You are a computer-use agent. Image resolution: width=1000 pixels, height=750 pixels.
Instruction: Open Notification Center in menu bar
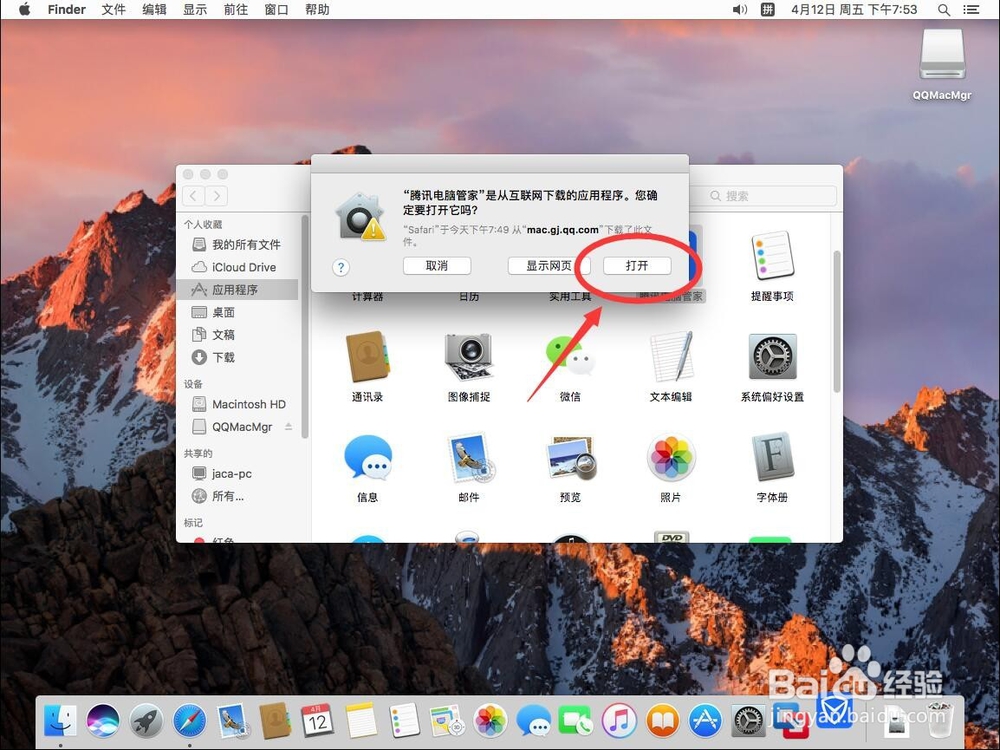click(x=971, y=10)
